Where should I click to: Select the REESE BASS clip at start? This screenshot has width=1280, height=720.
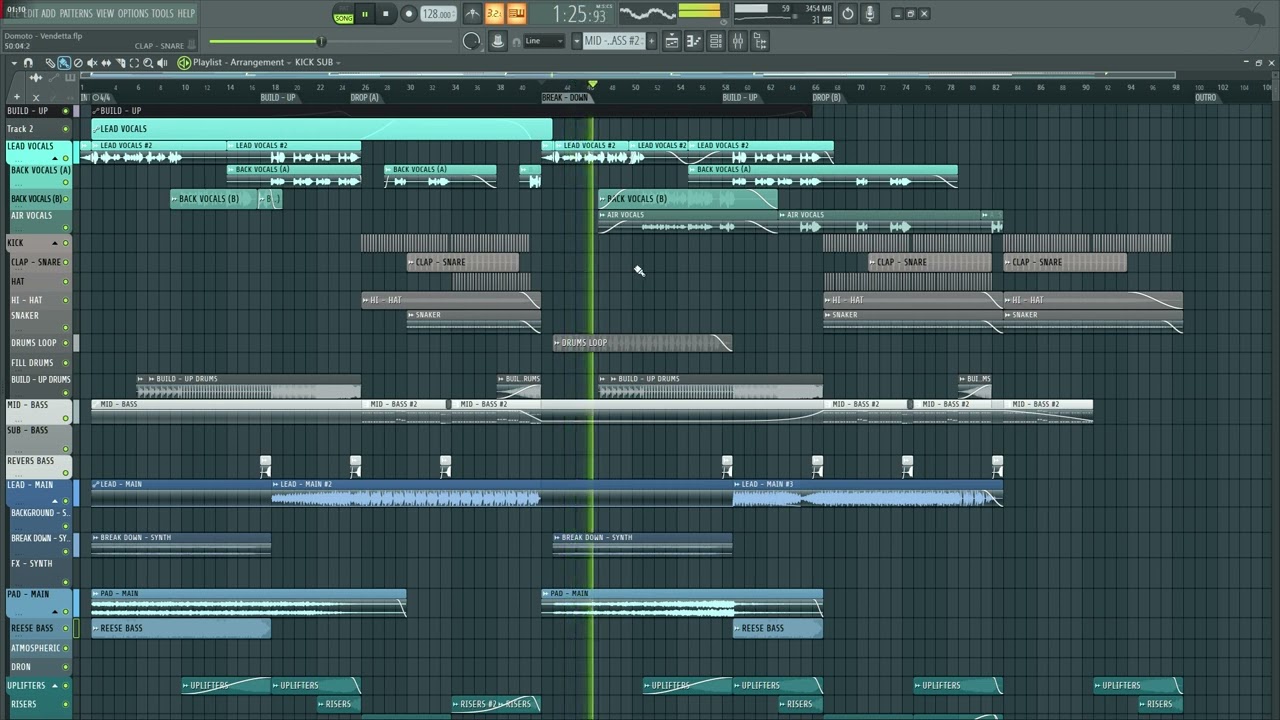pos(181,628)
